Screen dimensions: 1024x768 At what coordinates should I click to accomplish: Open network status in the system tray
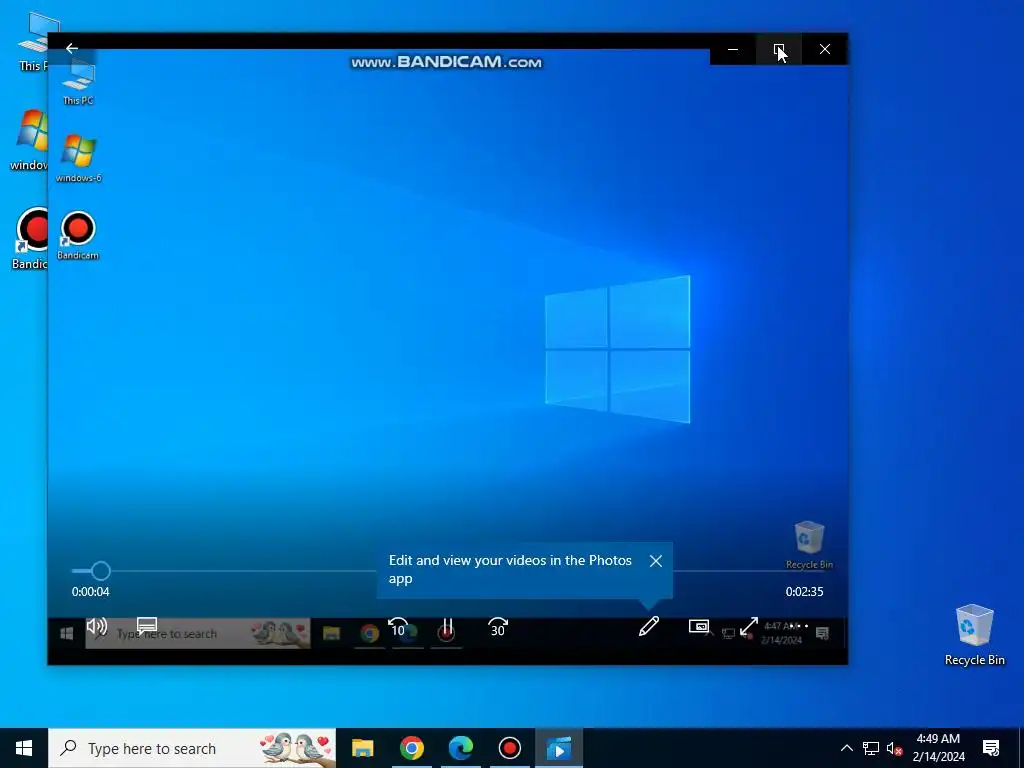871,748
